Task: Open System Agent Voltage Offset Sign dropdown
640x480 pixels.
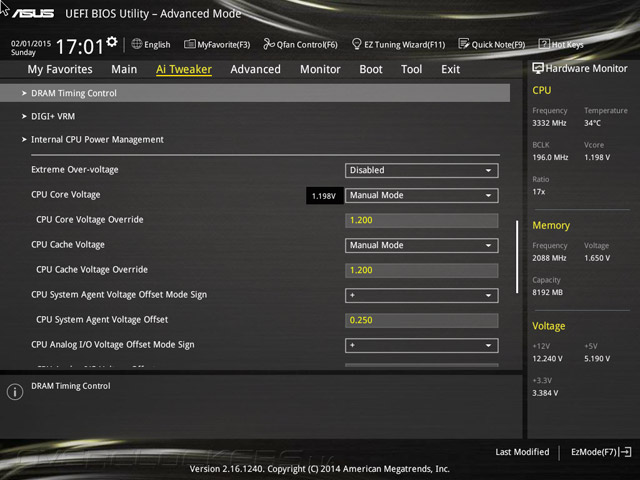Action: [x=422, y=296]
